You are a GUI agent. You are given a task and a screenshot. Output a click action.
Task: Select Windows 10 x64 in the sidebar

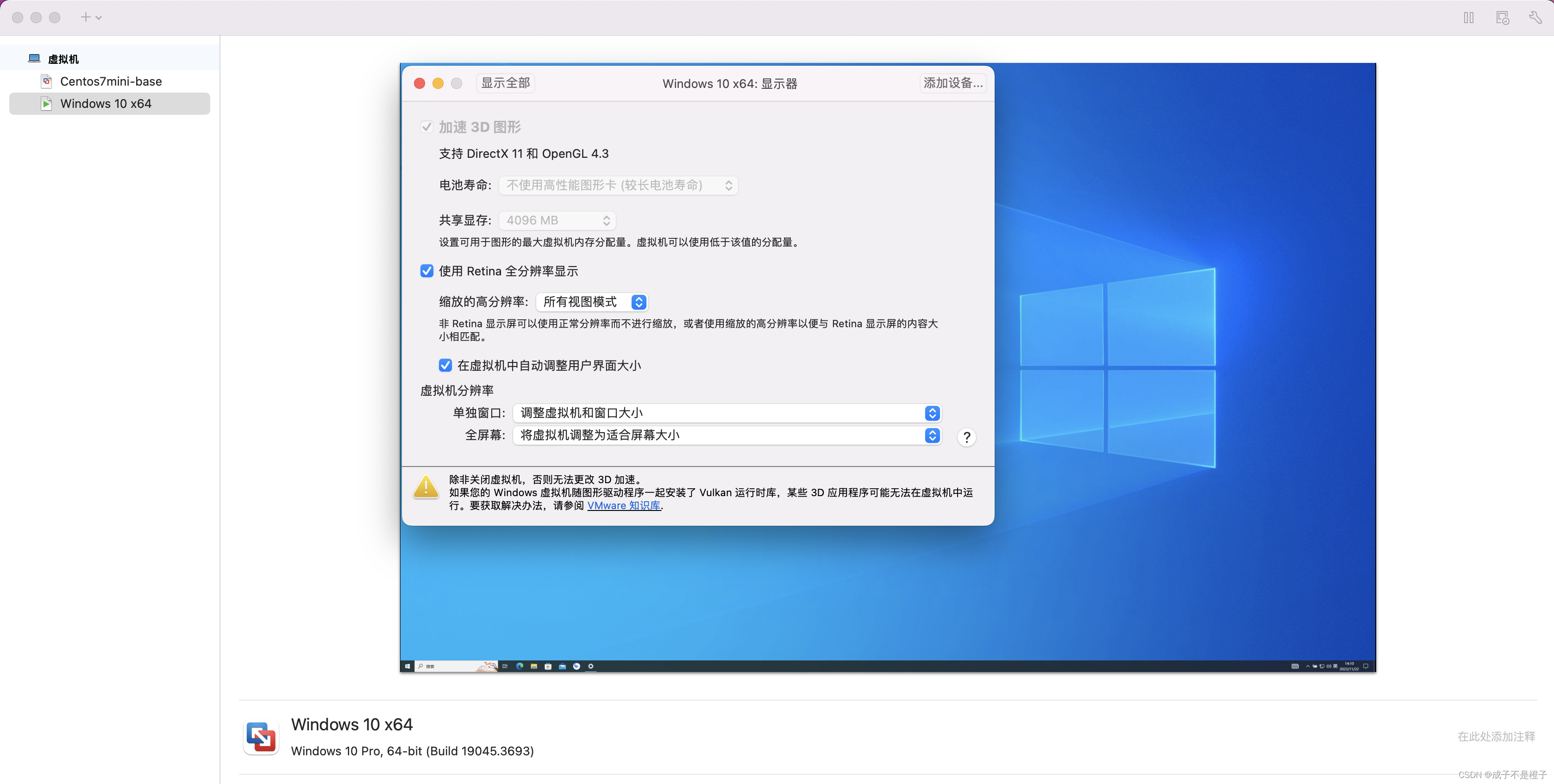(106, 104)
